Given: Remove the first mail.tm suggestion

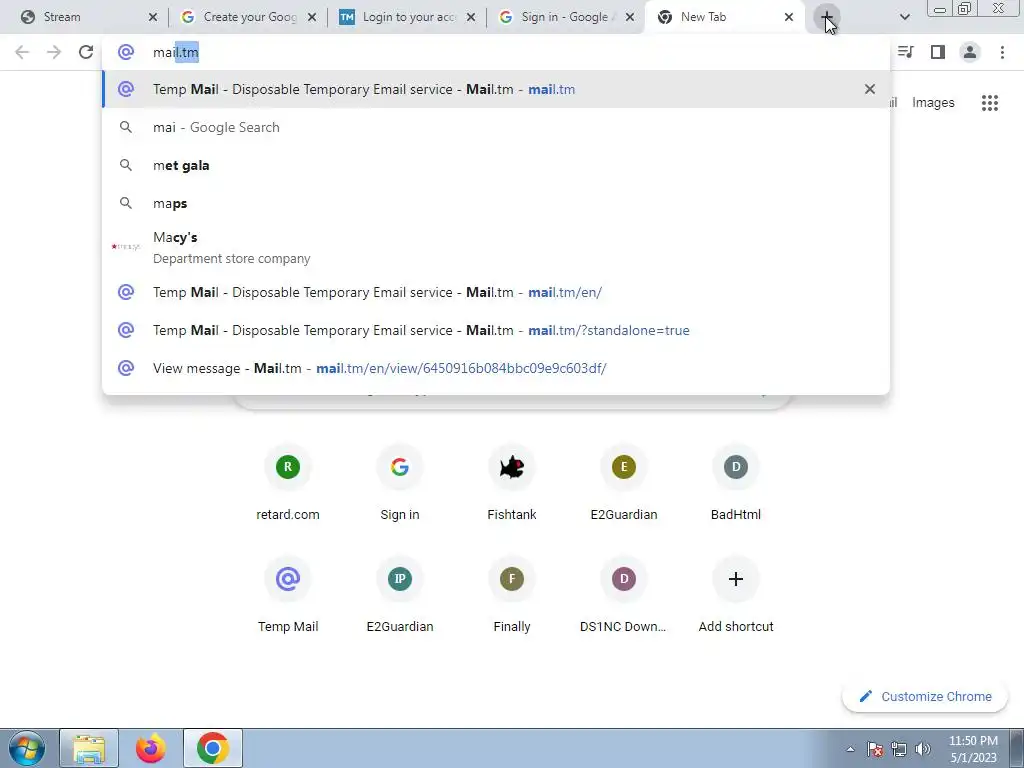Looking at the screenshot, I should click(870, 89).
